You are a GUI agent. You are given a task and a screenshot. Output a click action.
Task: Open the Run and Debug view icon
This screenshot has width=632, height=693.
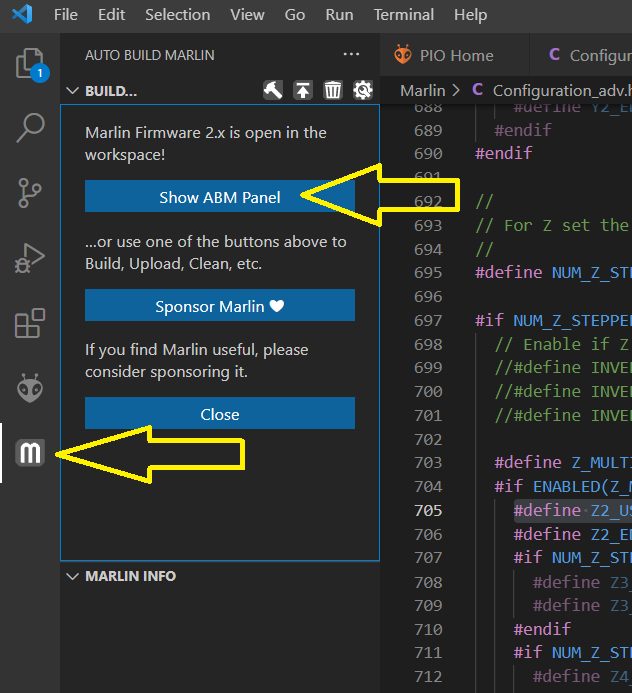[30, 258]
